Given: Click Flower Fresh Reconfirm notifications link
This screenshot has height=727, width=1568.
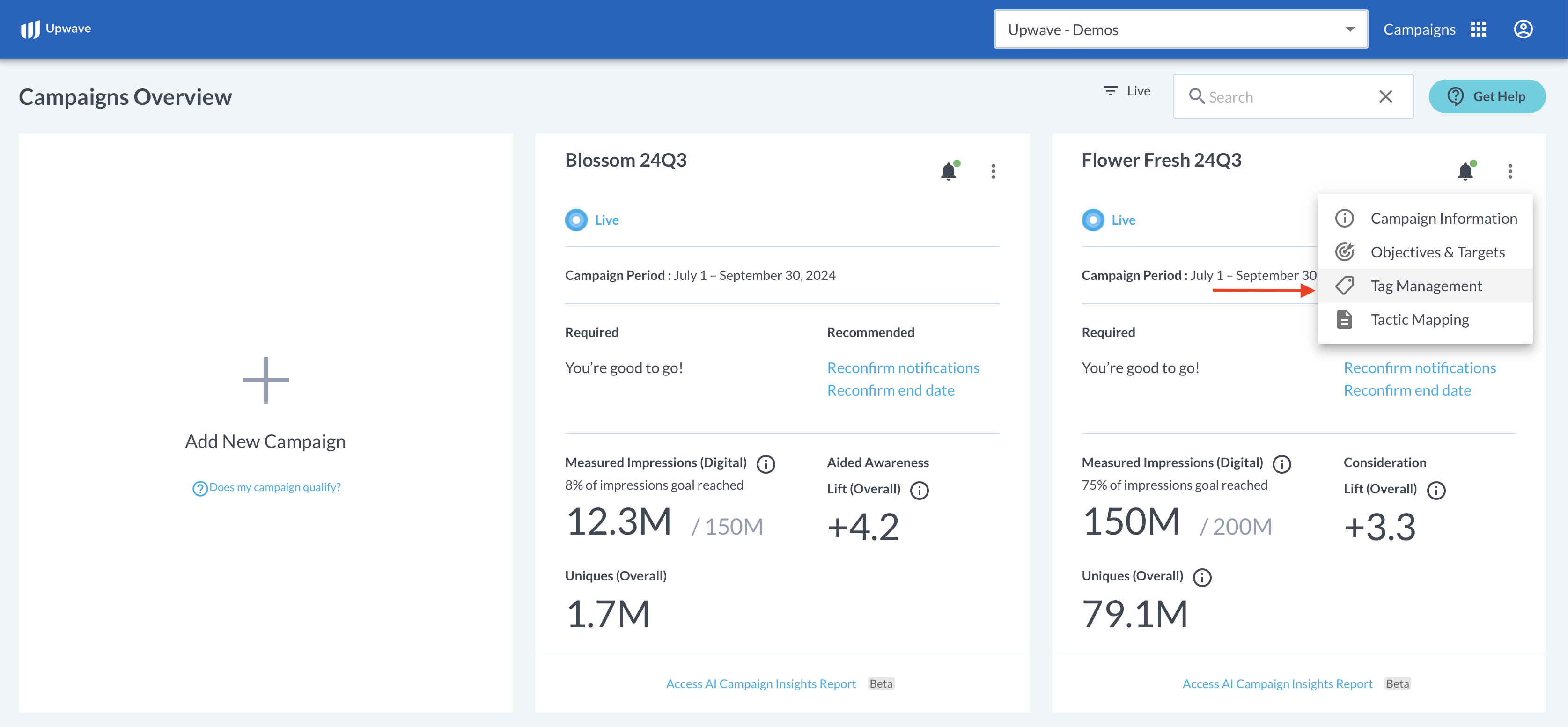Looking at the screenshot, I should pyautogui.click(x=1420, y=368).
